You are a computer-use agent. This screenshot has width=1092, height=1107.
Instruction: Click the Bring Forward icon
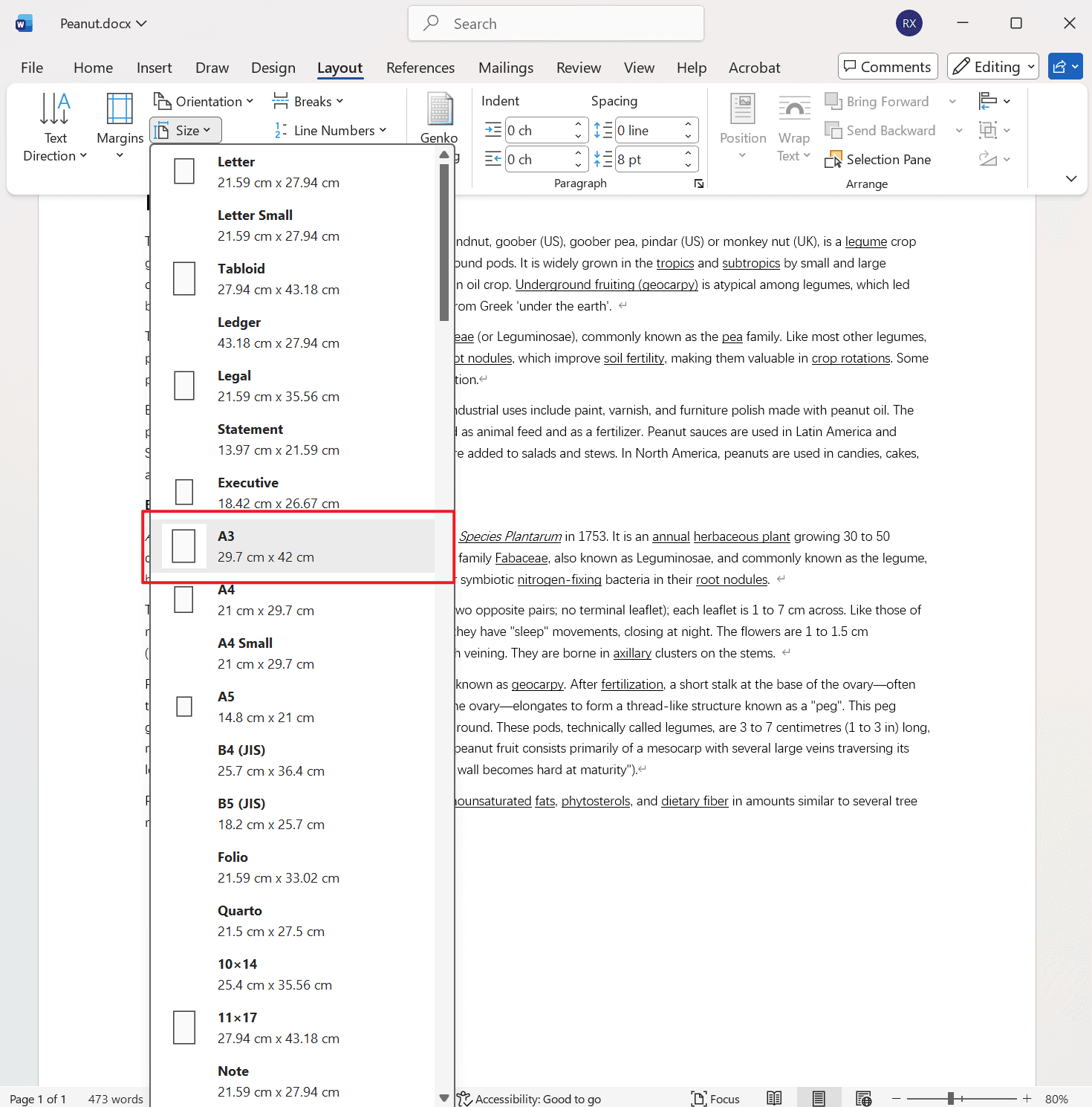pos(877,101)
